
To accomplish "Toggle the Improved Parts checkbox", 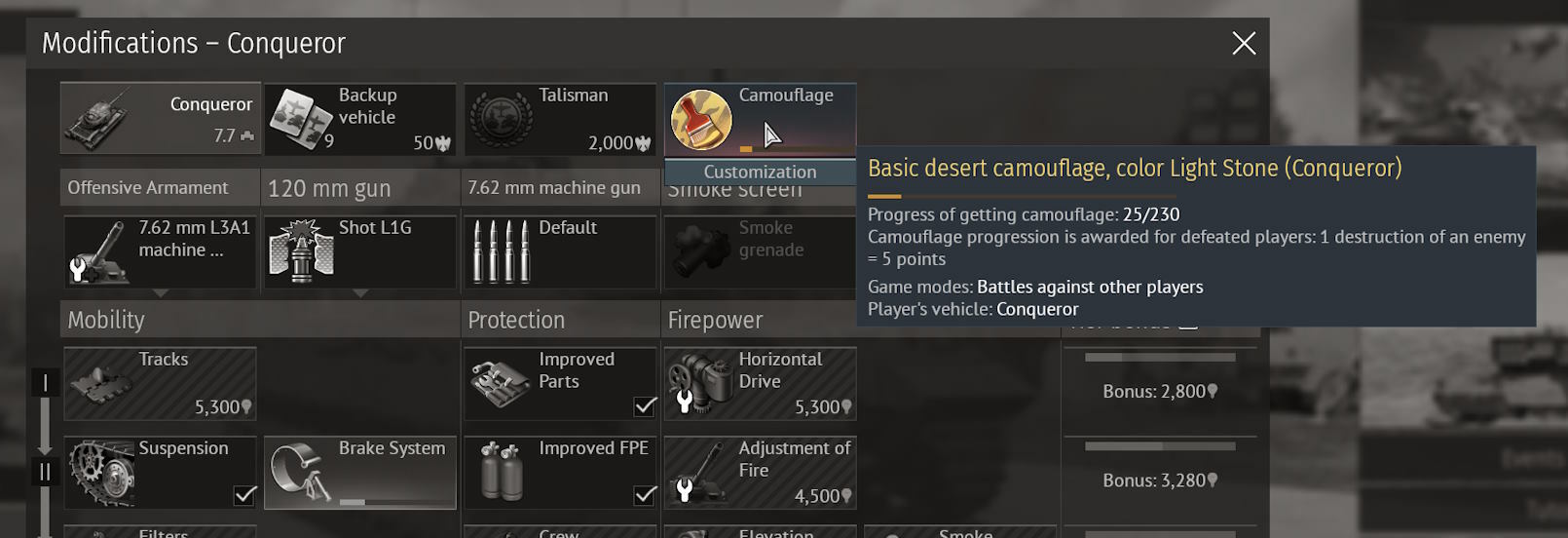I will (x=645, y=406).
